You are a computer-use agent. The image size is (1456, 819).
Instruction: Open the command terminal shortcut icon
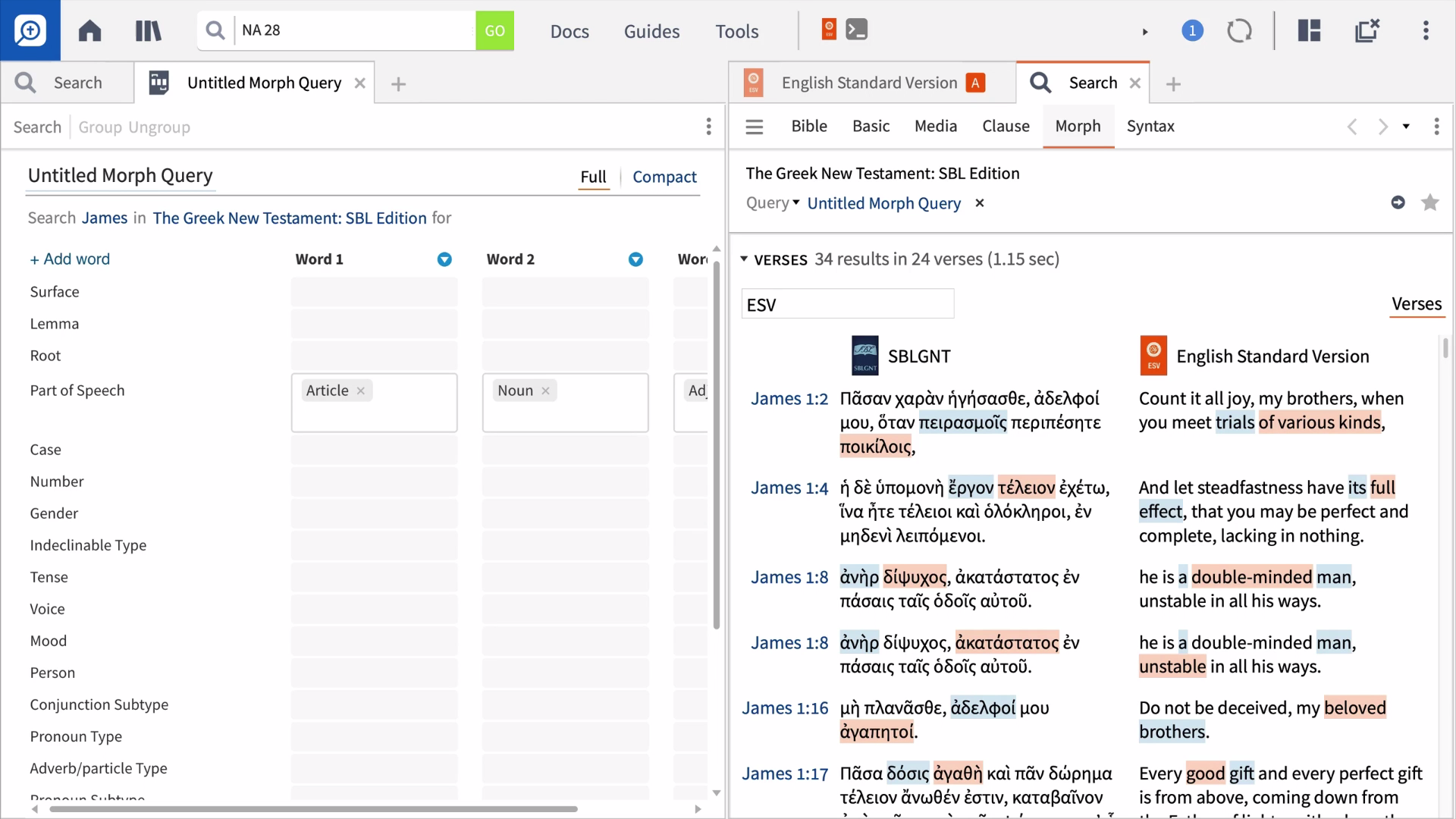pyautogui.click(x=857, y=30)
